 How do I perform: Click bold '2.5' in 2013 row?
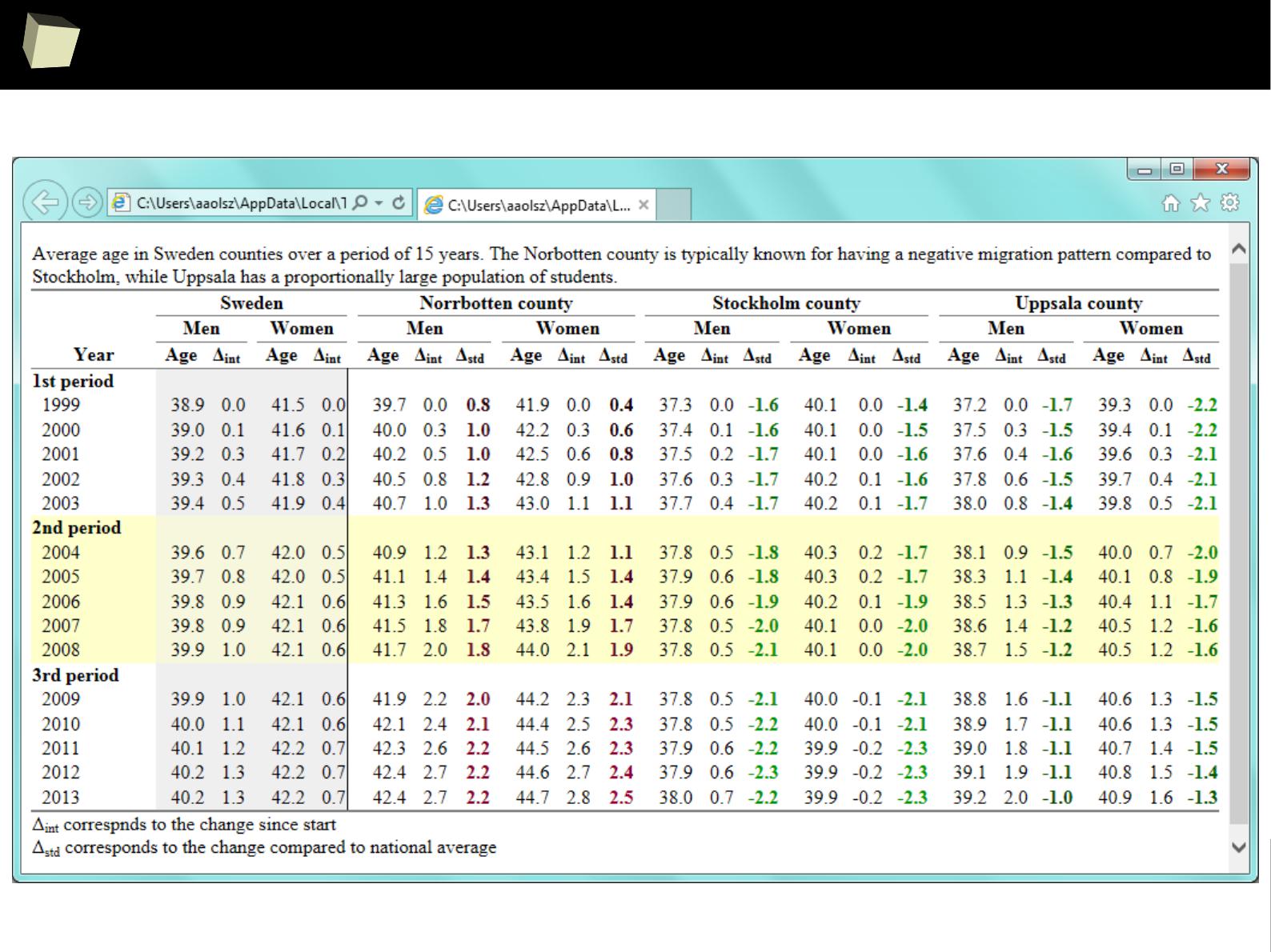coord(621,798)
